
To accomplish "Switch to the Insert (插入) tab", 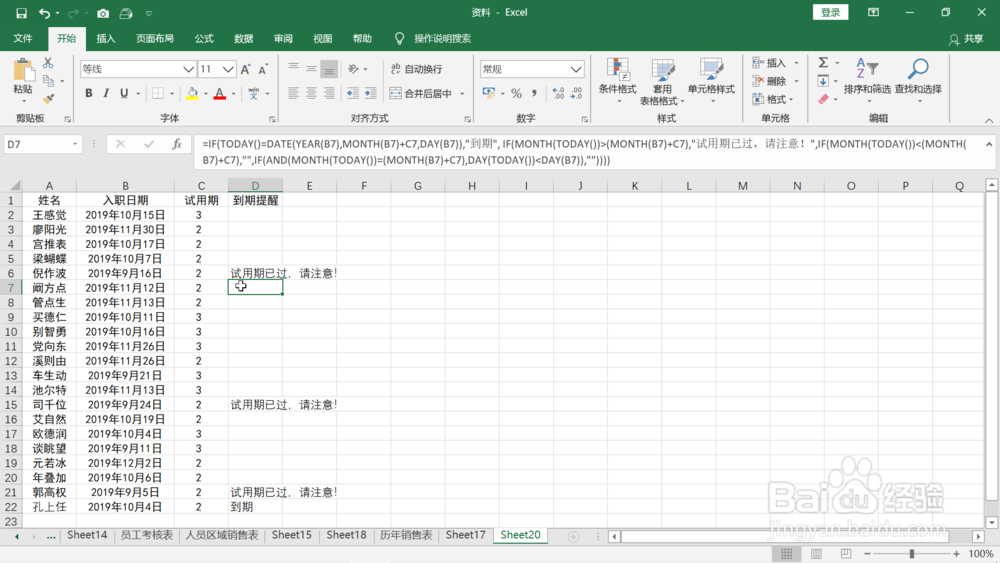I will (x=106, y=38).
